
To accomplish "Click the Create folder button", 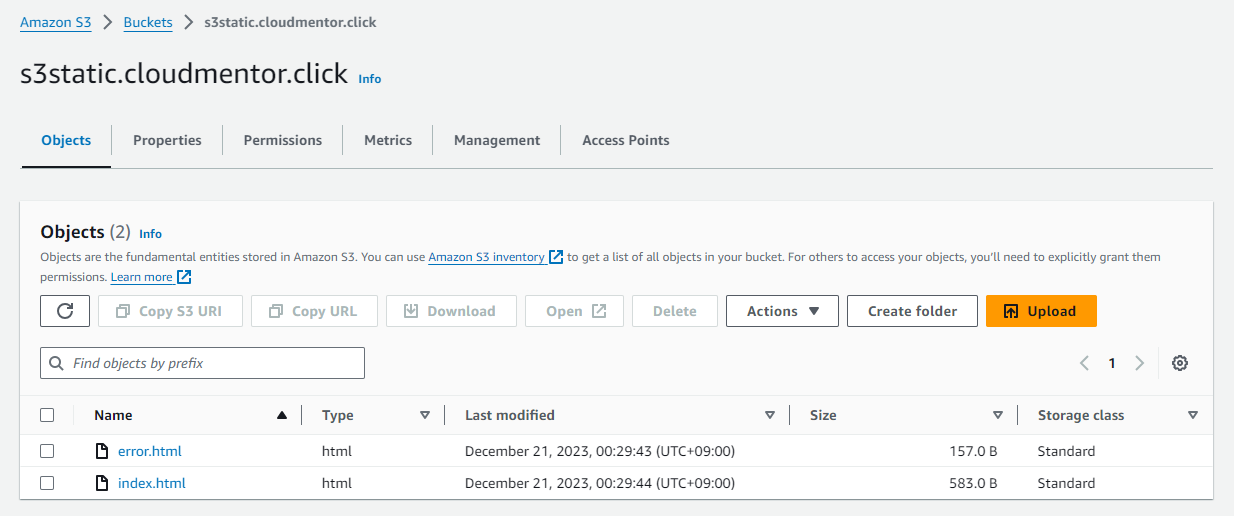I will pos(912,311).
